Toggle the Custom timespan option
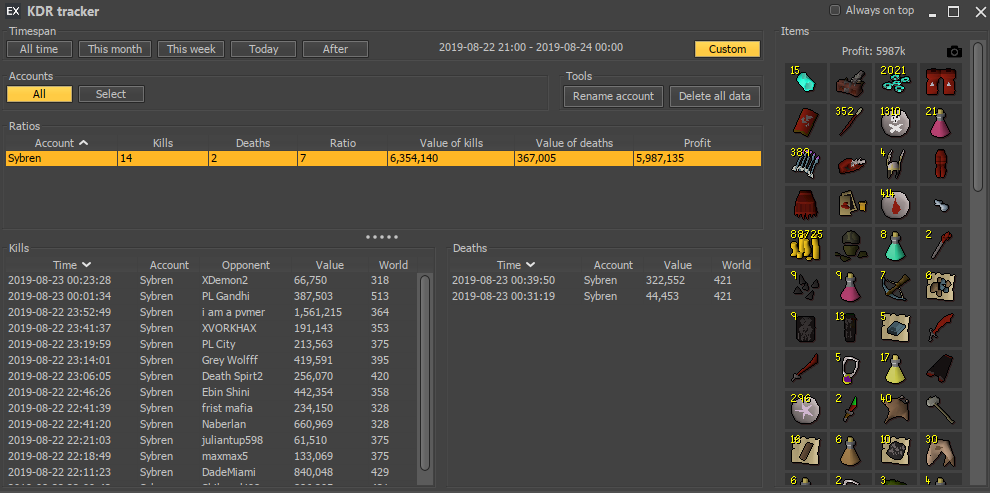 pos(727,49)
